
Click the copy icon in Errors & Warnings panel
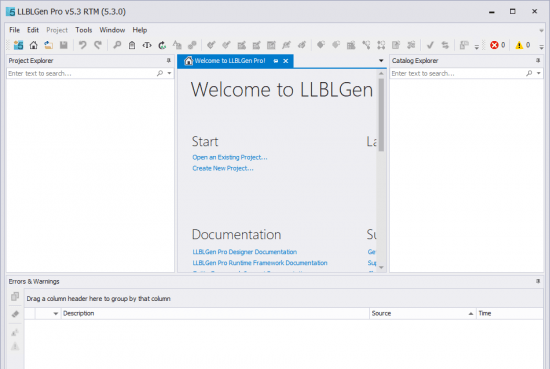(15, 296)
